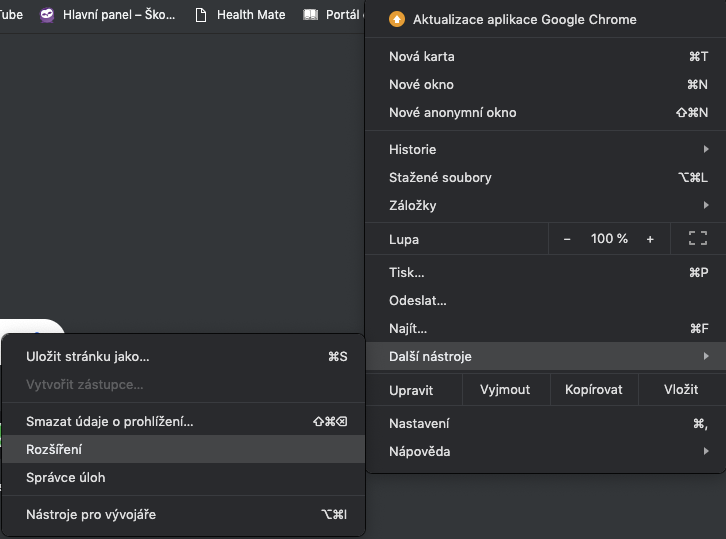Click the Vložit button
Screen dimensions: 726x539
(x=681, y=389)
